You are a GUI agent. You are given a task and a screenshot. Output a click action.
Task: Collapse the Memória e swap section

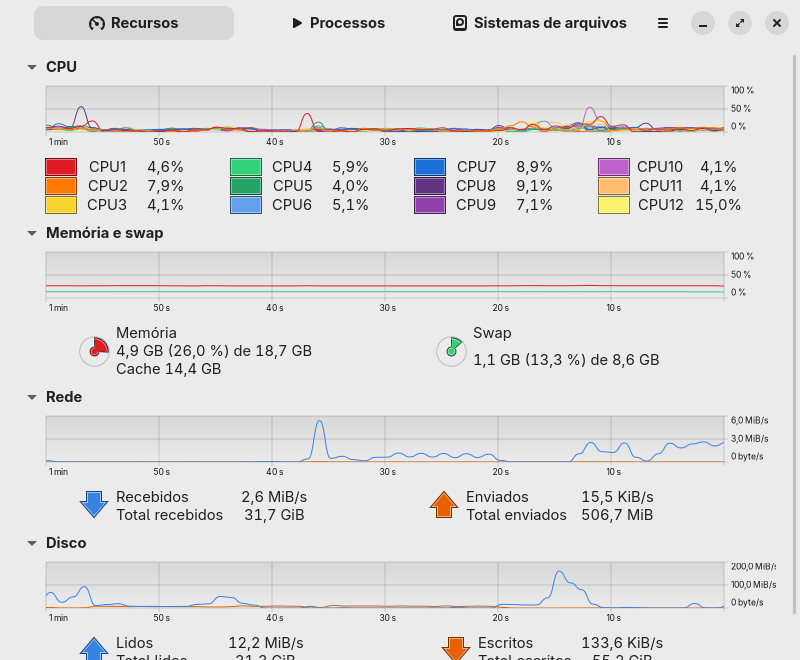pos(32,233)
